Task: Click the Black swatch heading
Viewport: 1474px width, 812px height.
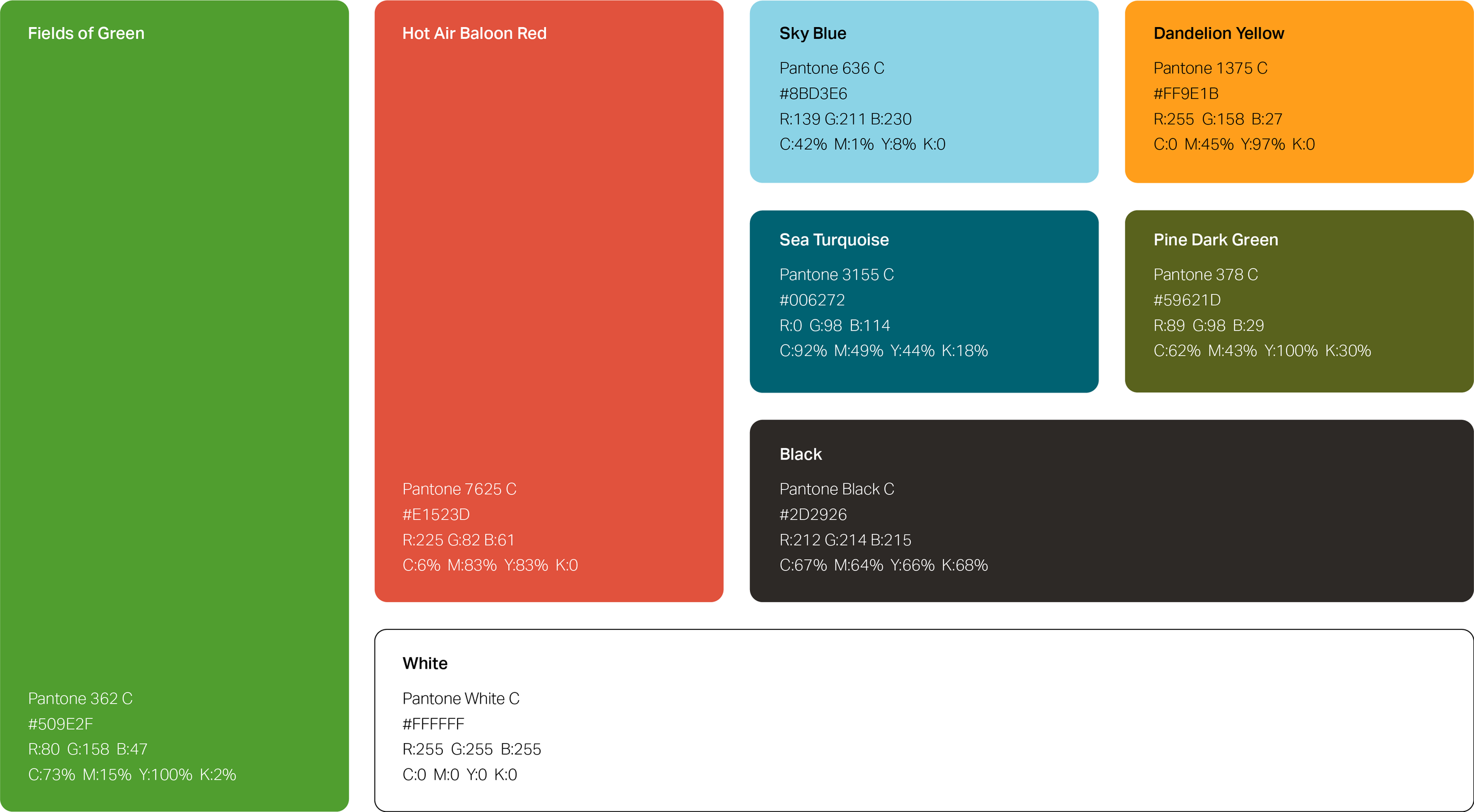Action: pyautogui.click(x=800, y=454)
